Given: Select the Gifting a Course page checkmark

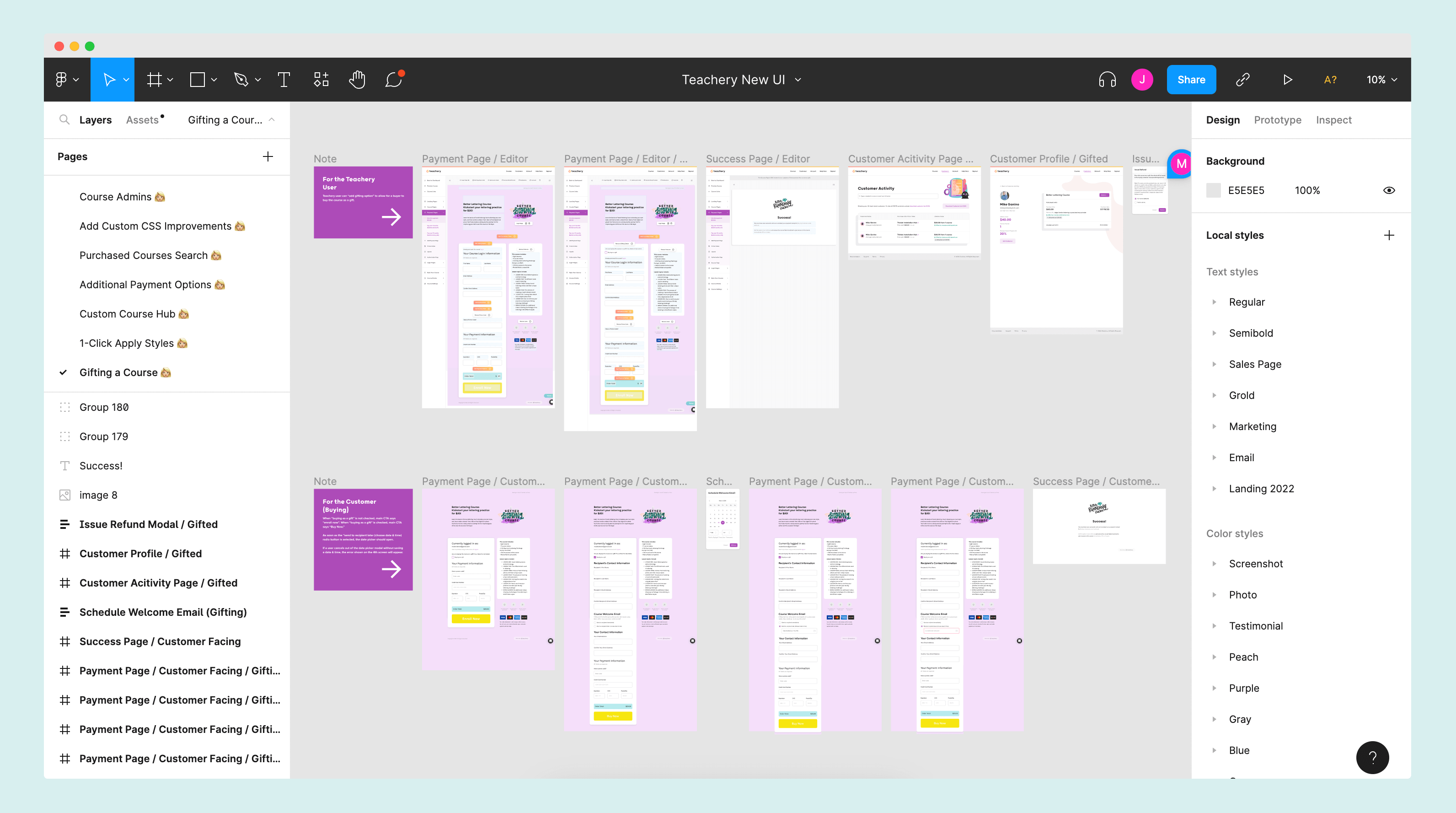Looking at the screenshot, I should pos(63,372).
